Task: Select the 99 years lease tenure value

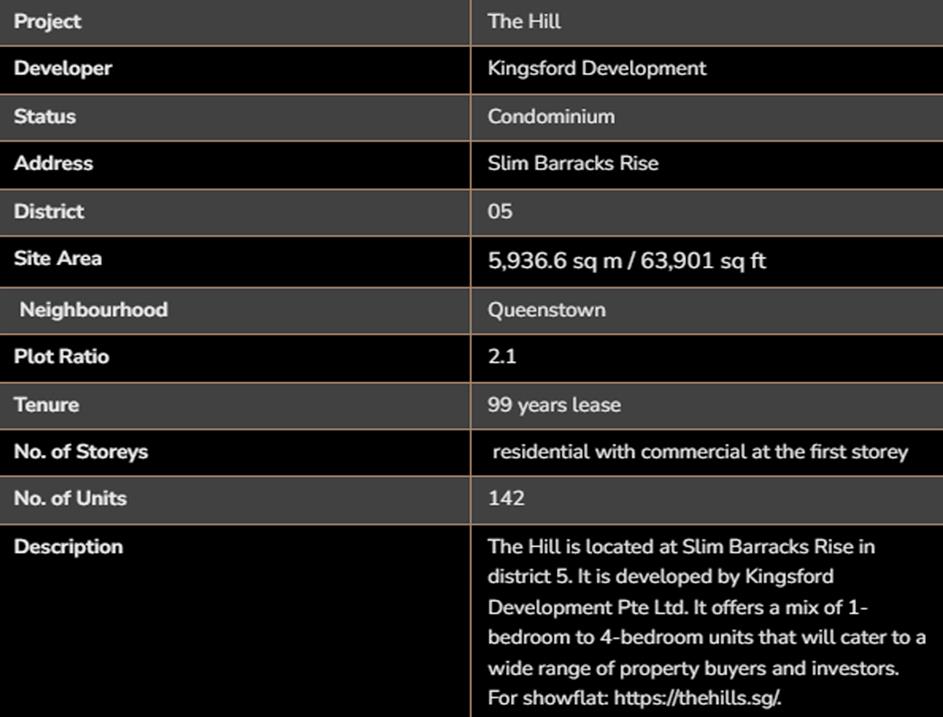Action: click(x=554, y=404)
